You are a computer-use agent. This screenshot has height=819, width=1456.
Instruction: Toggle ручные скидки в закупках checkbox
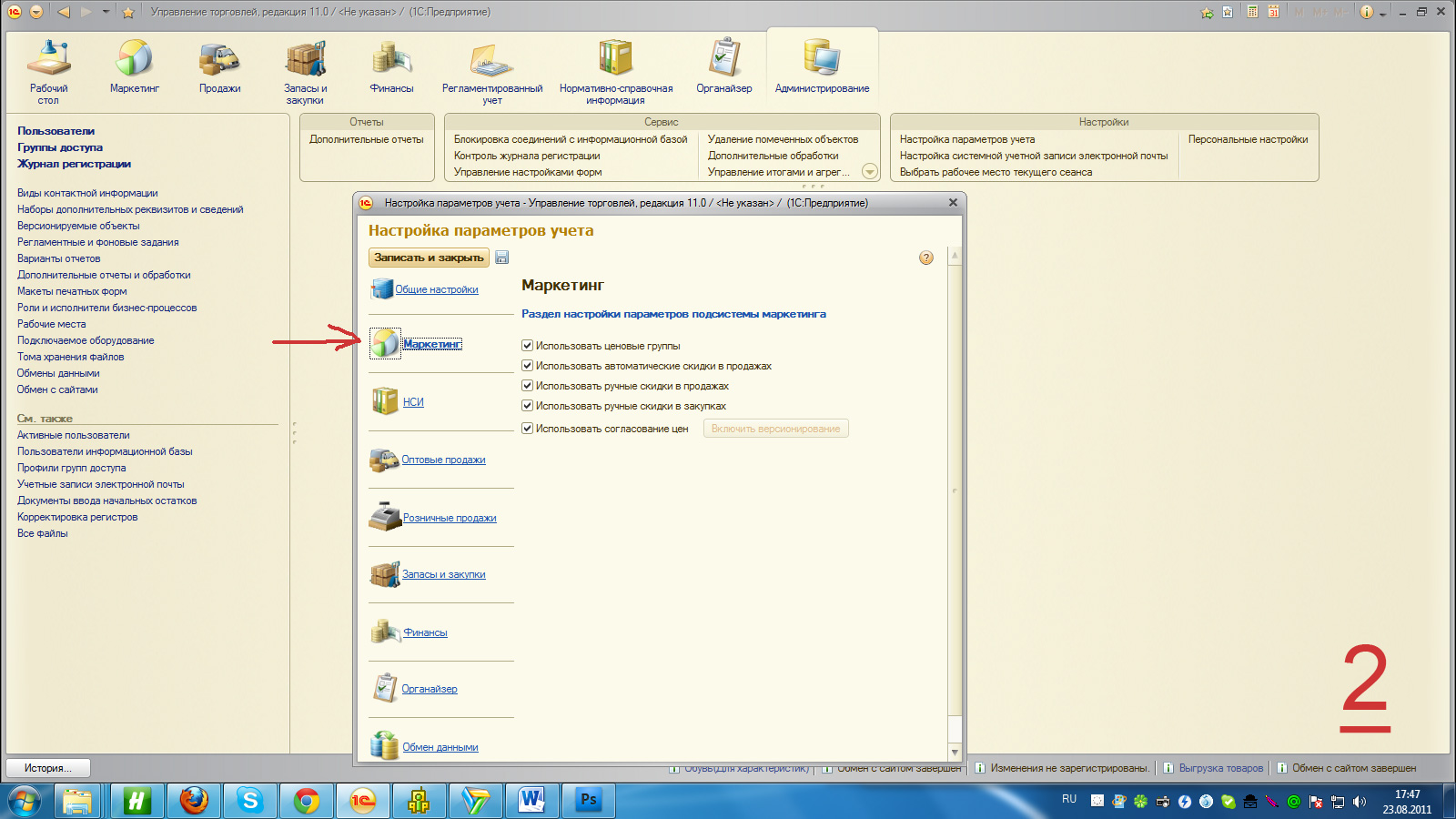point(527,406)
